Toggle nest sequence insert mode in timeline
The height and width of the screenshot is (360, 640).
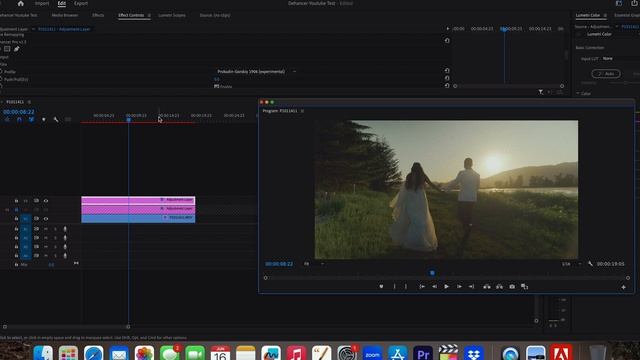7,120
